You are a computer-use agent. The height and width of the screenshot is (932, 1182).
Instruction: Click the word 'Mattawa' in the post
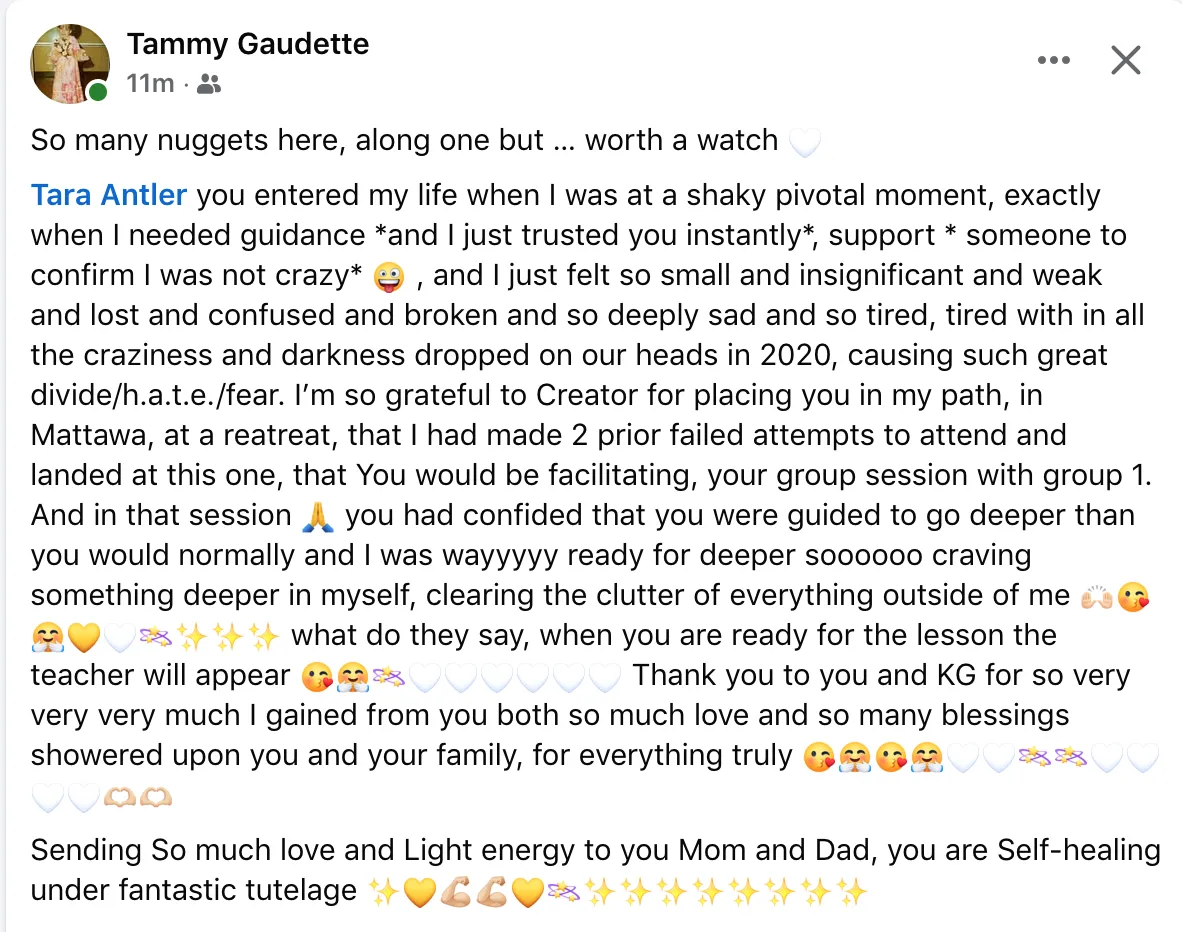click(88, 435)
